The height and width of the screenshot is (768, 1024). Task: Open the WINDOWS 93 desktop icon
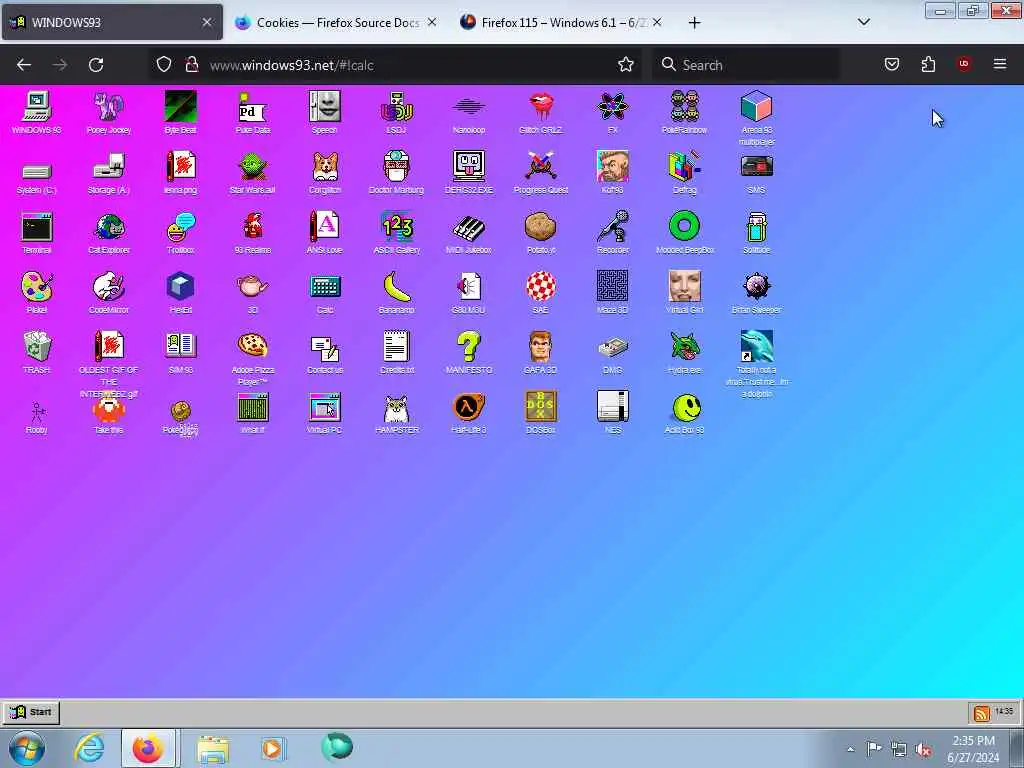37,106
